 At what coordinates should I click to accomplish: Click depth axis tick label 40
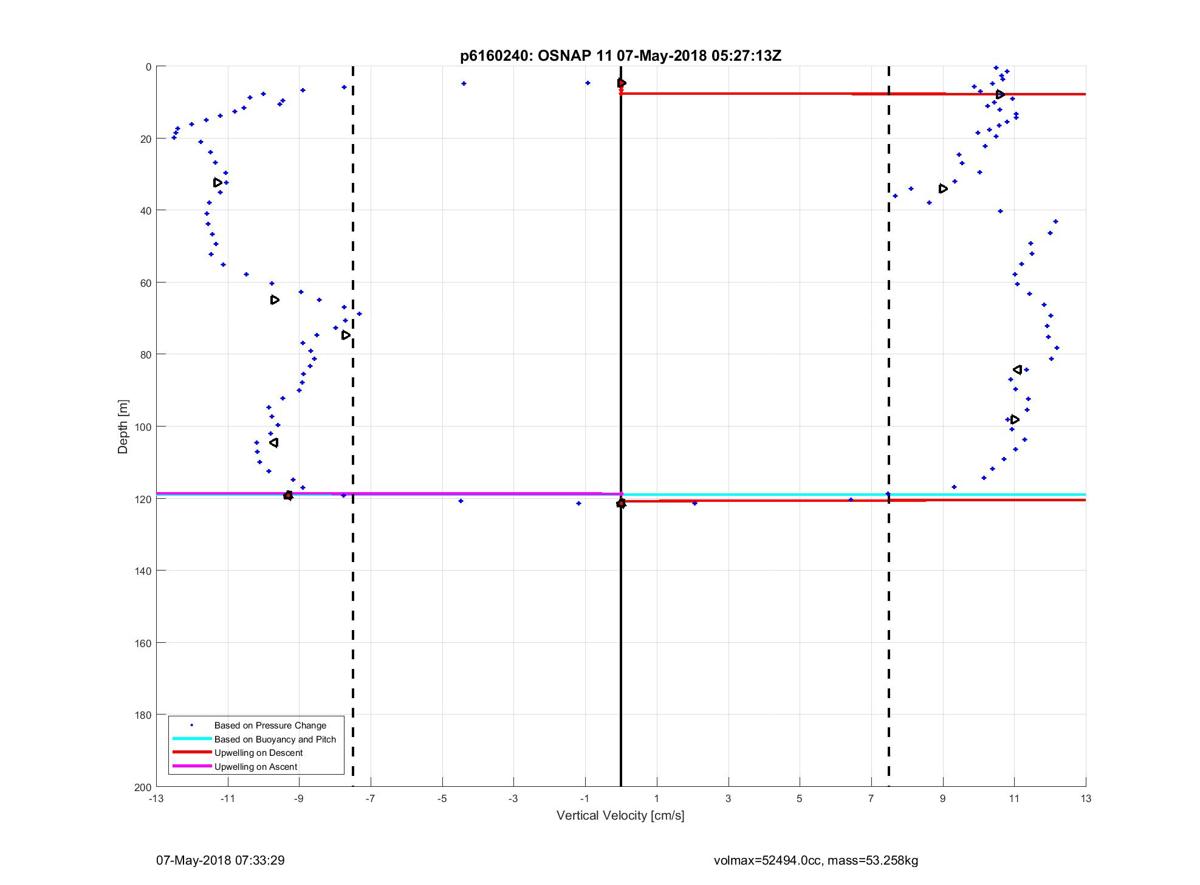(x=144, y=211)
